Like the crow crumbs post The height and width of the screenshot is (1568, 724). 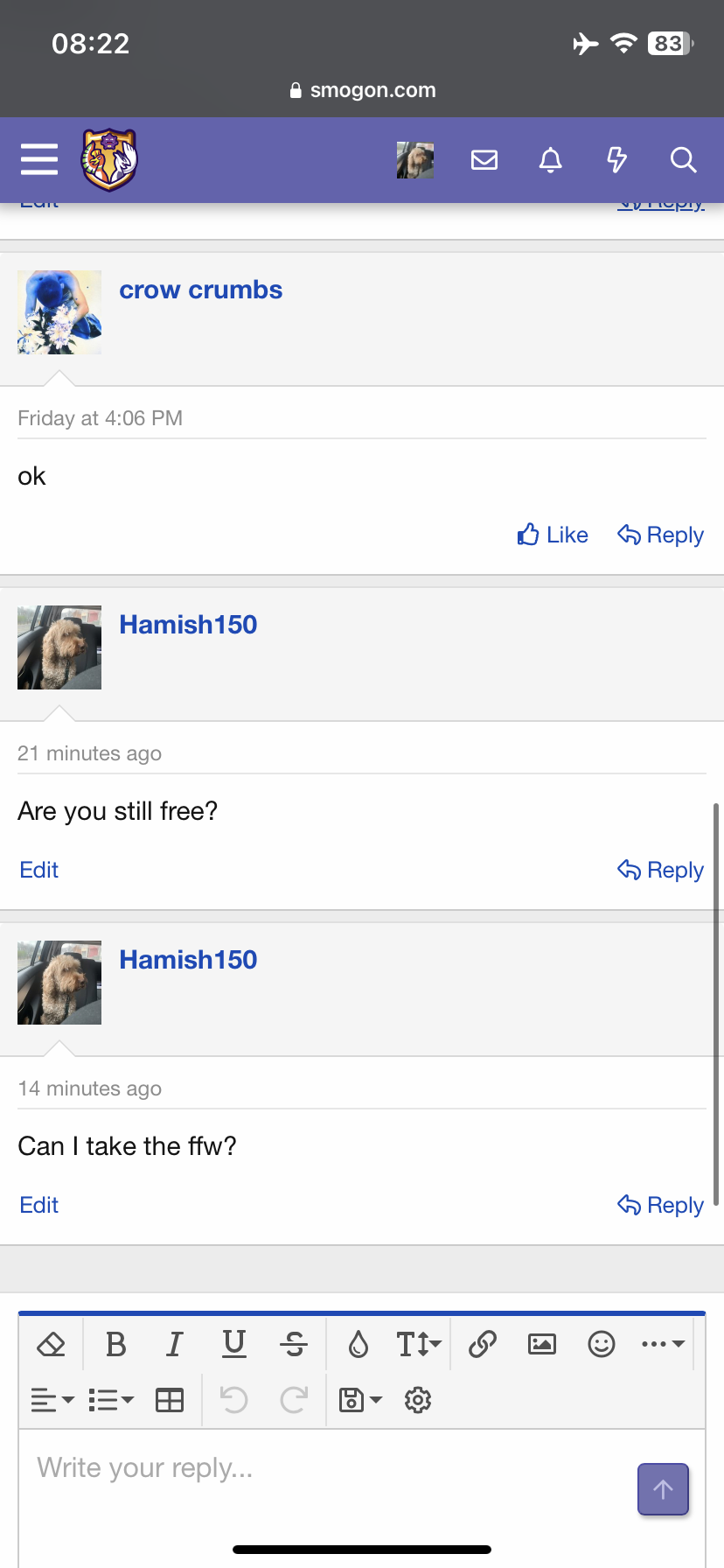[553, 535]
